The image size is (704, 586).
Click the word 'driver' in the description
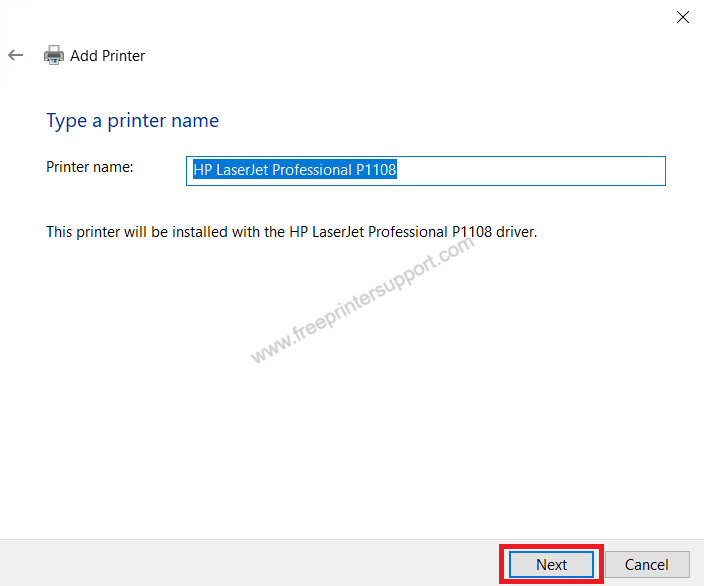[514, 231]
